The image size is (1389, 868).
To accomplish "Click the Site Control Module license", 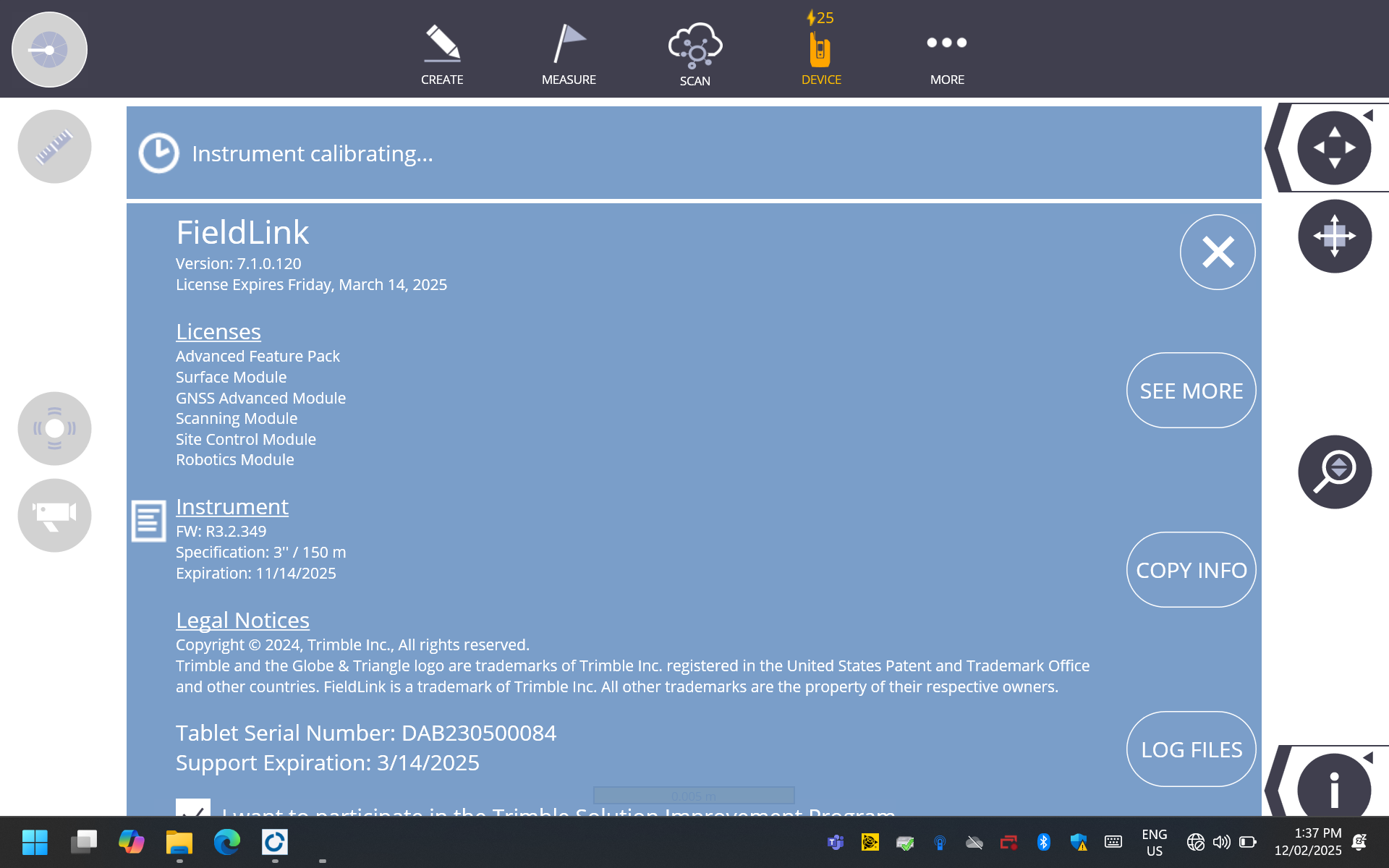I will [x=246, y=440].
